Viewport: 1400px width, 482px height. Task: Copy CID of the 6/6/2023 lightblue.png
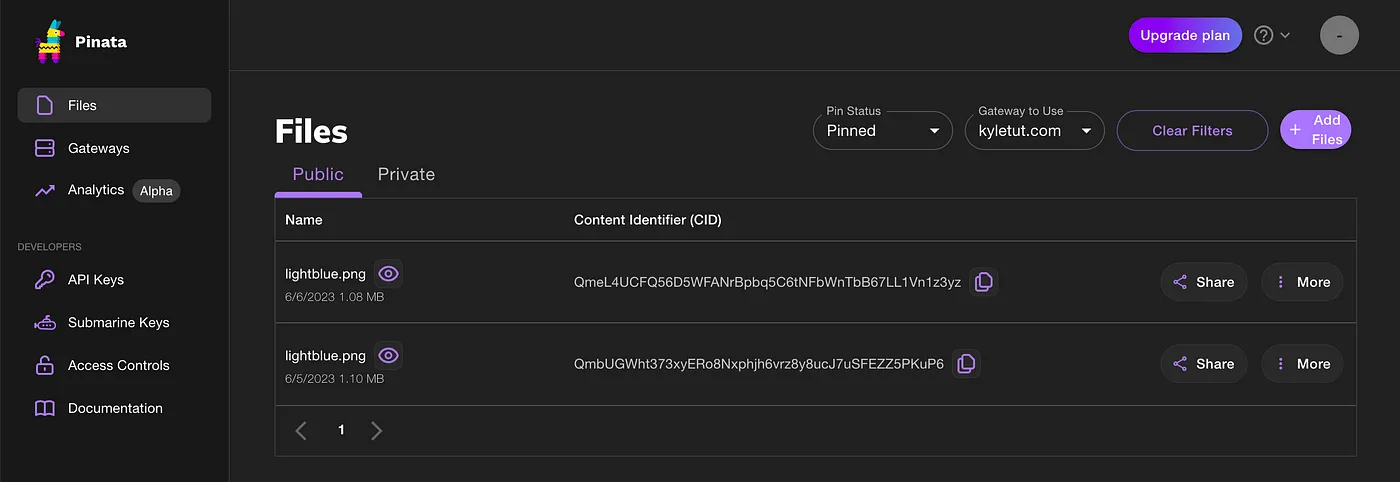click(984, 282)
